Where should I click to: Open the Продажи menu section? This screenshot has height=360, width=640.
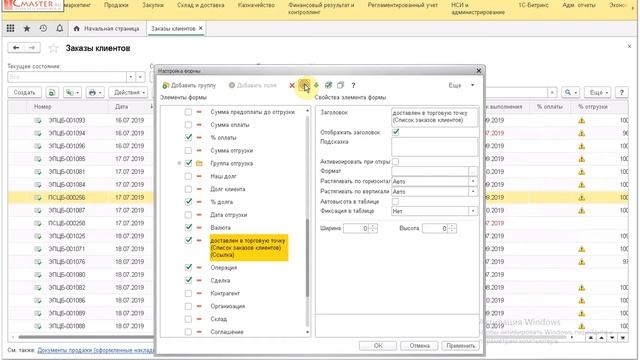pyautogui.click(x=116, y=5)
